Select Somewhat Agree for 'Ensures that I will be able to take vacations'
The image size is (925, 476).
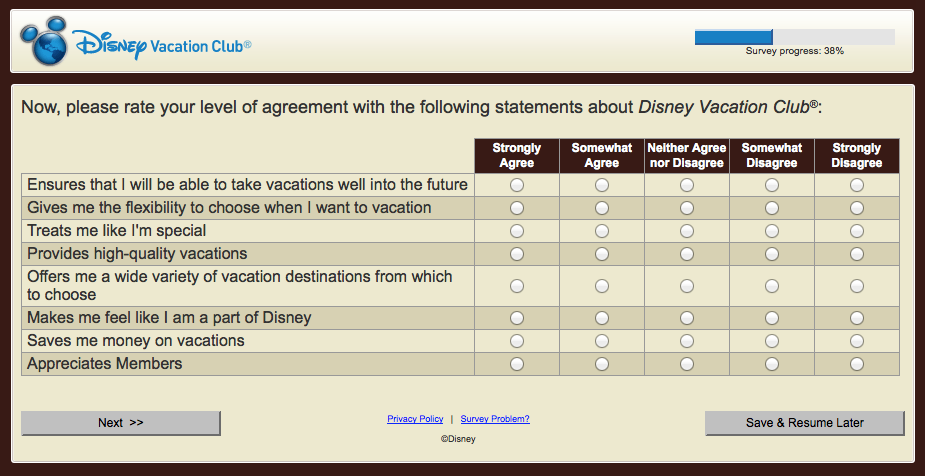point(602,185)
